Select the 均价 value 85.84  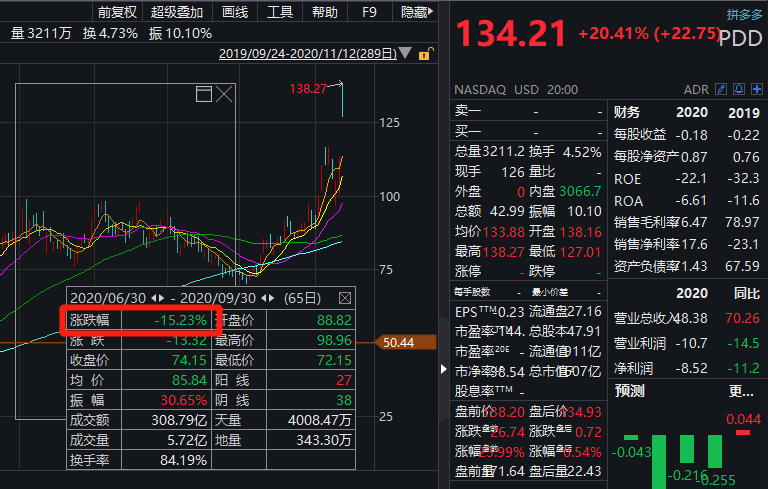[x=190, y=380]
